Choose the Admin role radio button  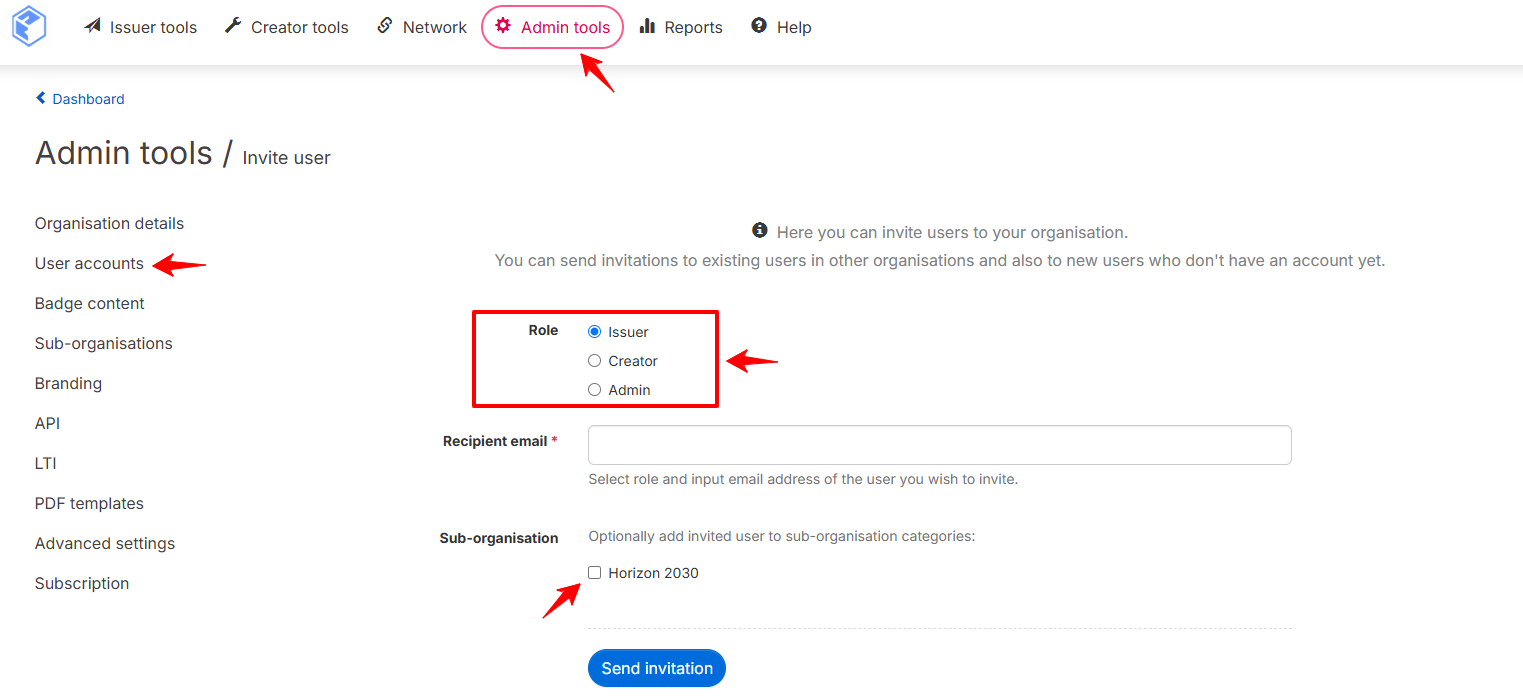pyautogui.click(x=594, y=390)
